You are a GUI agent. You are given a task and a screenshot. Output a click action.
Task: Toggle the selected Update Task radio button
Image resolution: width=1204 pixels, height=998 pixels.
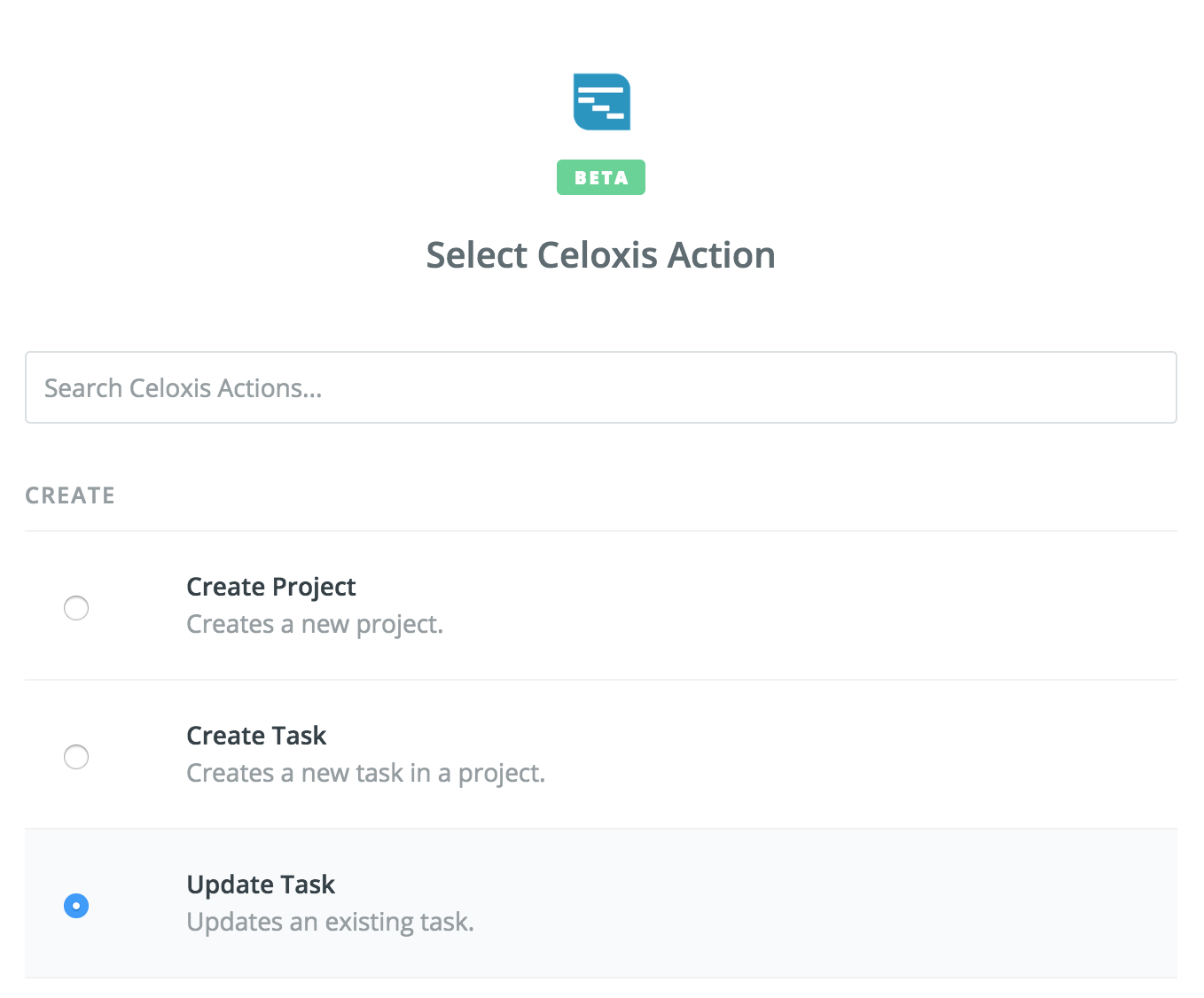(76, 906)
